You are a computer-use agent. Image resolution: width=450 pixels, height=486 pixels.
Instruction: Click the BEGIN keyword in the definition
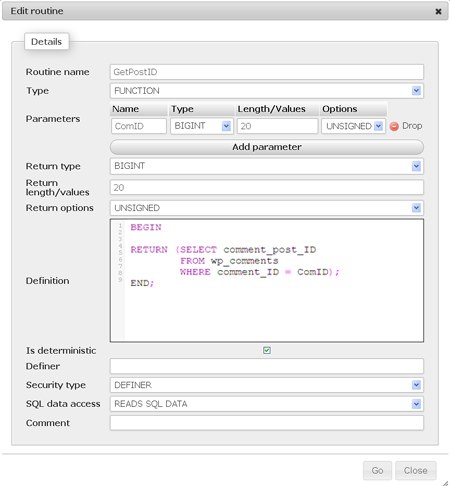click(x=146, y=227)
